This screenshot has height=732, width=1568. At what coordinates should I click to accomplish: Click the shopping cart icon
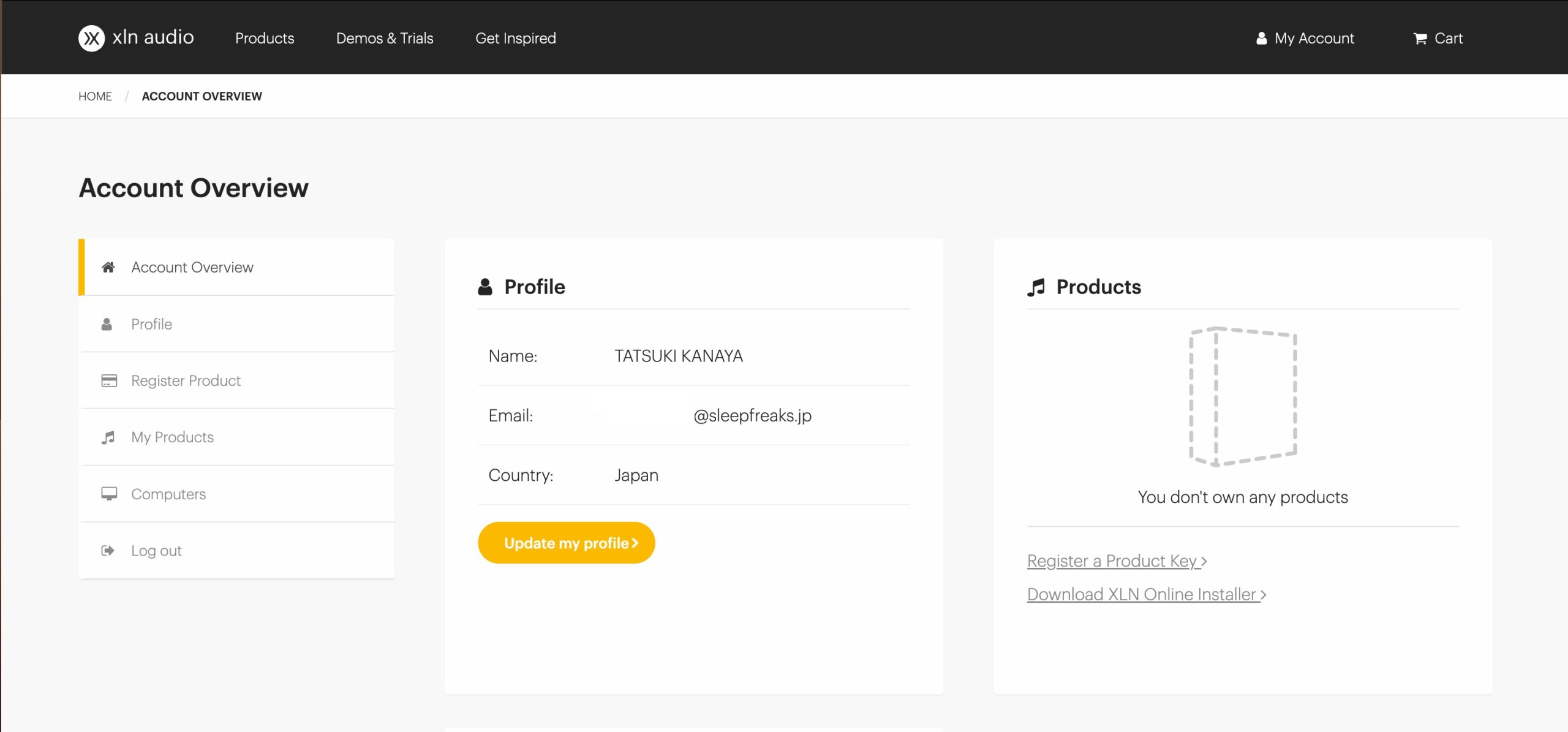point(1420,39)
